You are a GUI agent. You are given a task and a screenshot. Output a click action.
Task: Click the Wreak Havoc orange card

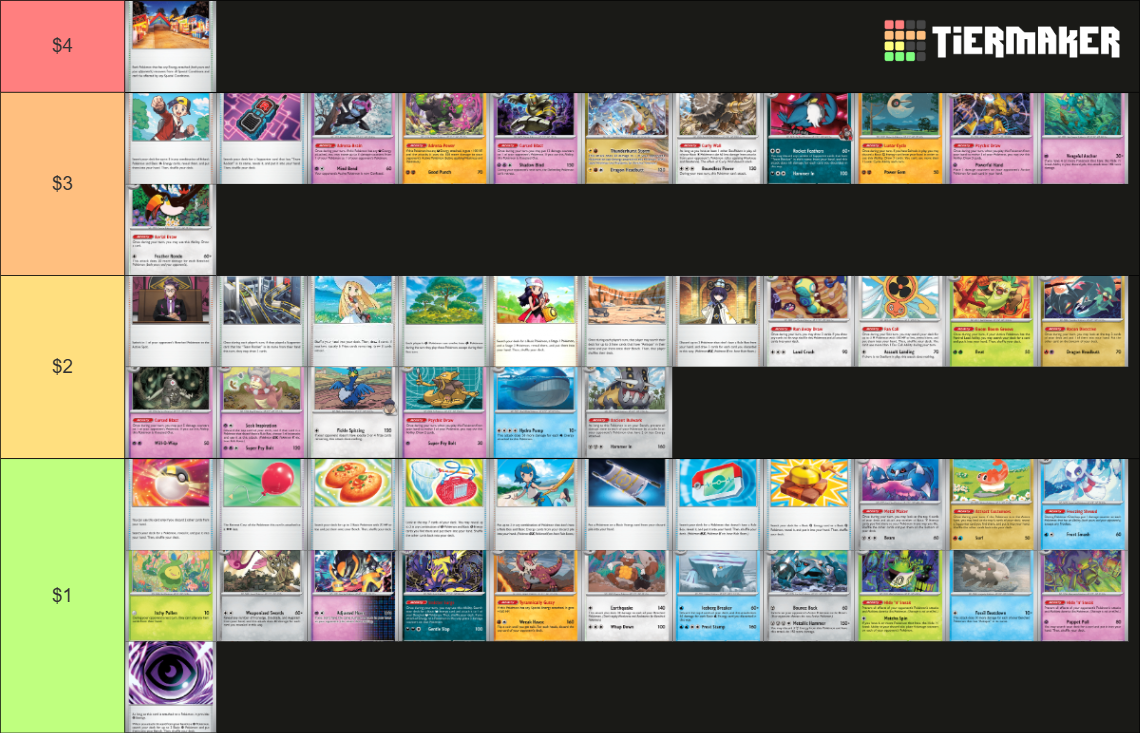tap(536, 596)
